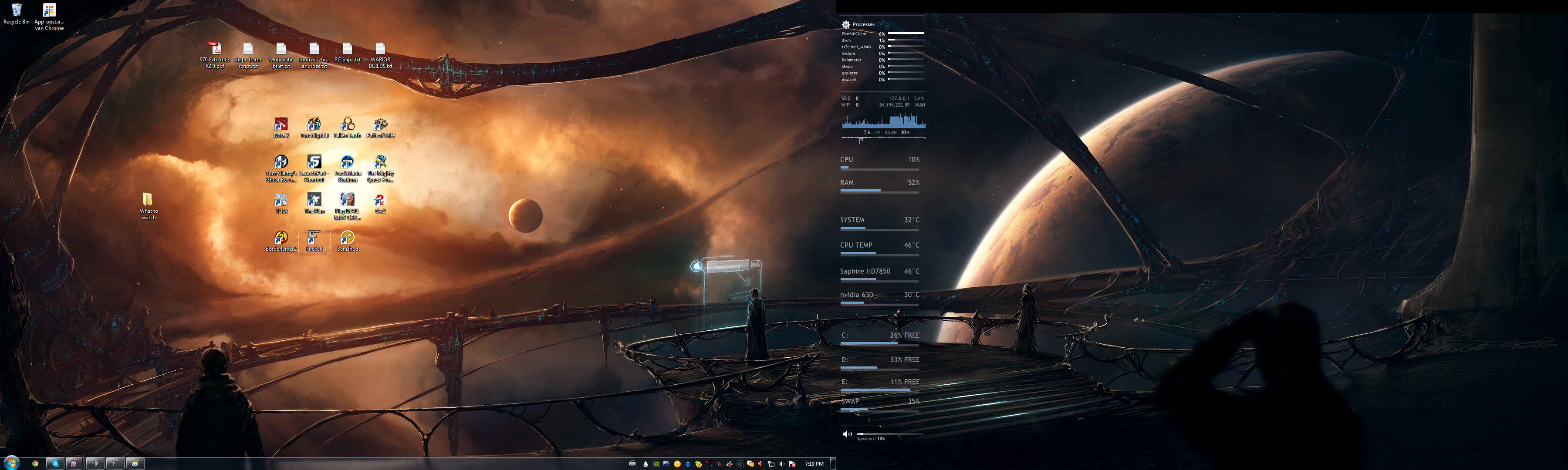Open Chrome from the taskbar
The height and width of the screenshot is (470, 1568).
35,463
